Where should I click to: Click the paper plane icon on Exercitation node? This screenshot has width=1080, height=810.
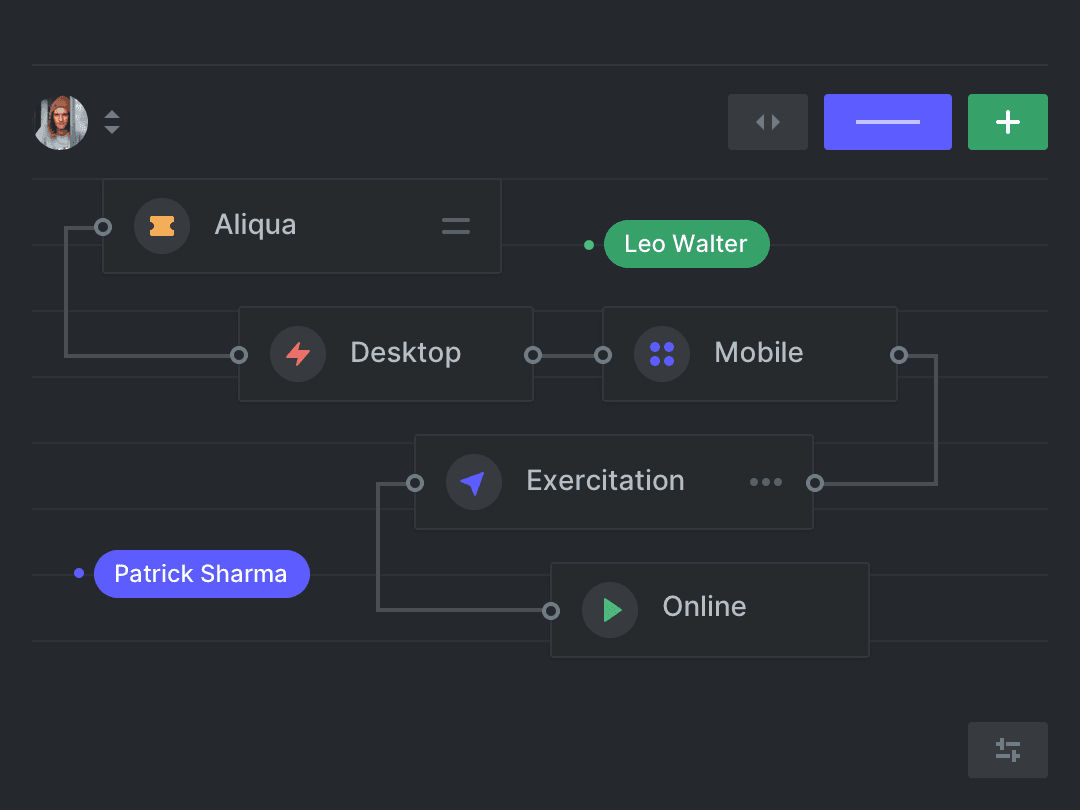point(474,481)
